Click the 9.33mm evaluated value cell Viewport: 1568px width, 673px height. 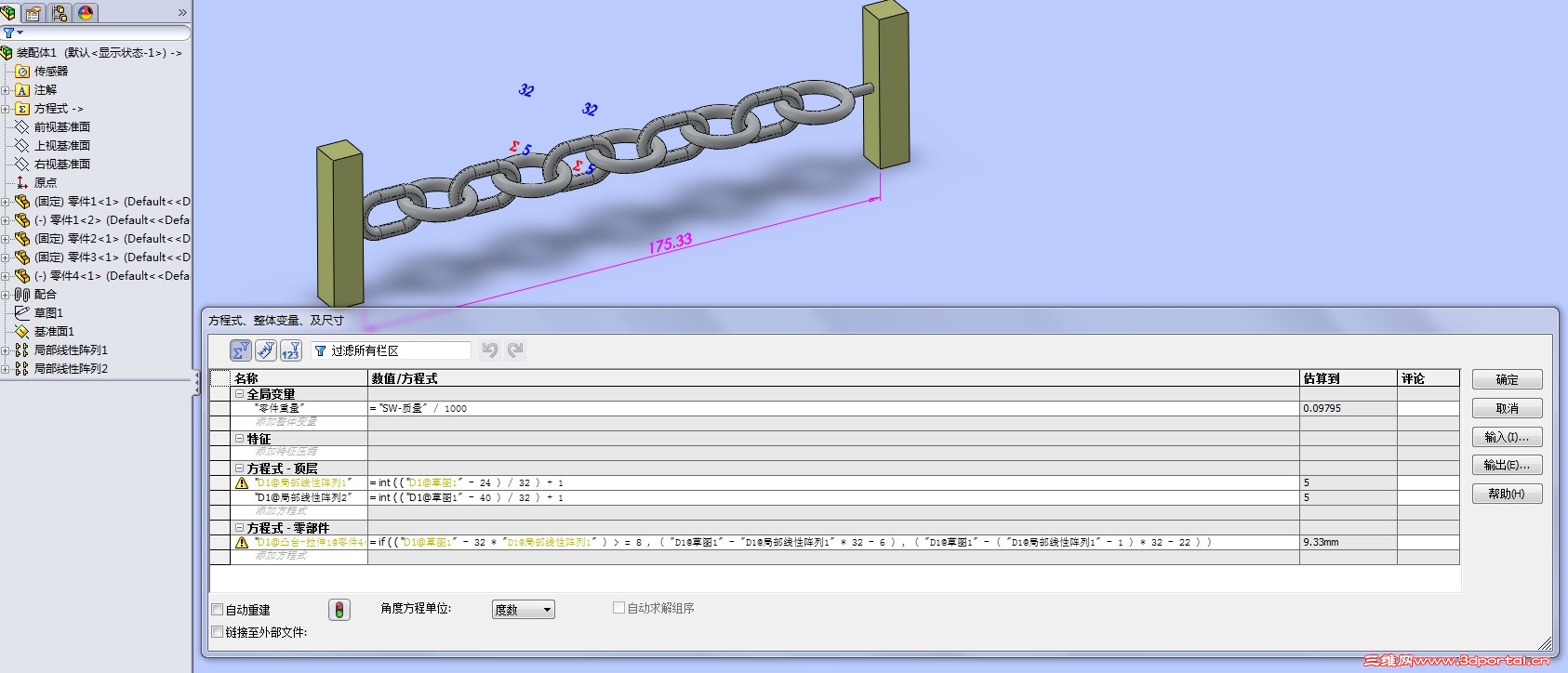coord(1349,542)
